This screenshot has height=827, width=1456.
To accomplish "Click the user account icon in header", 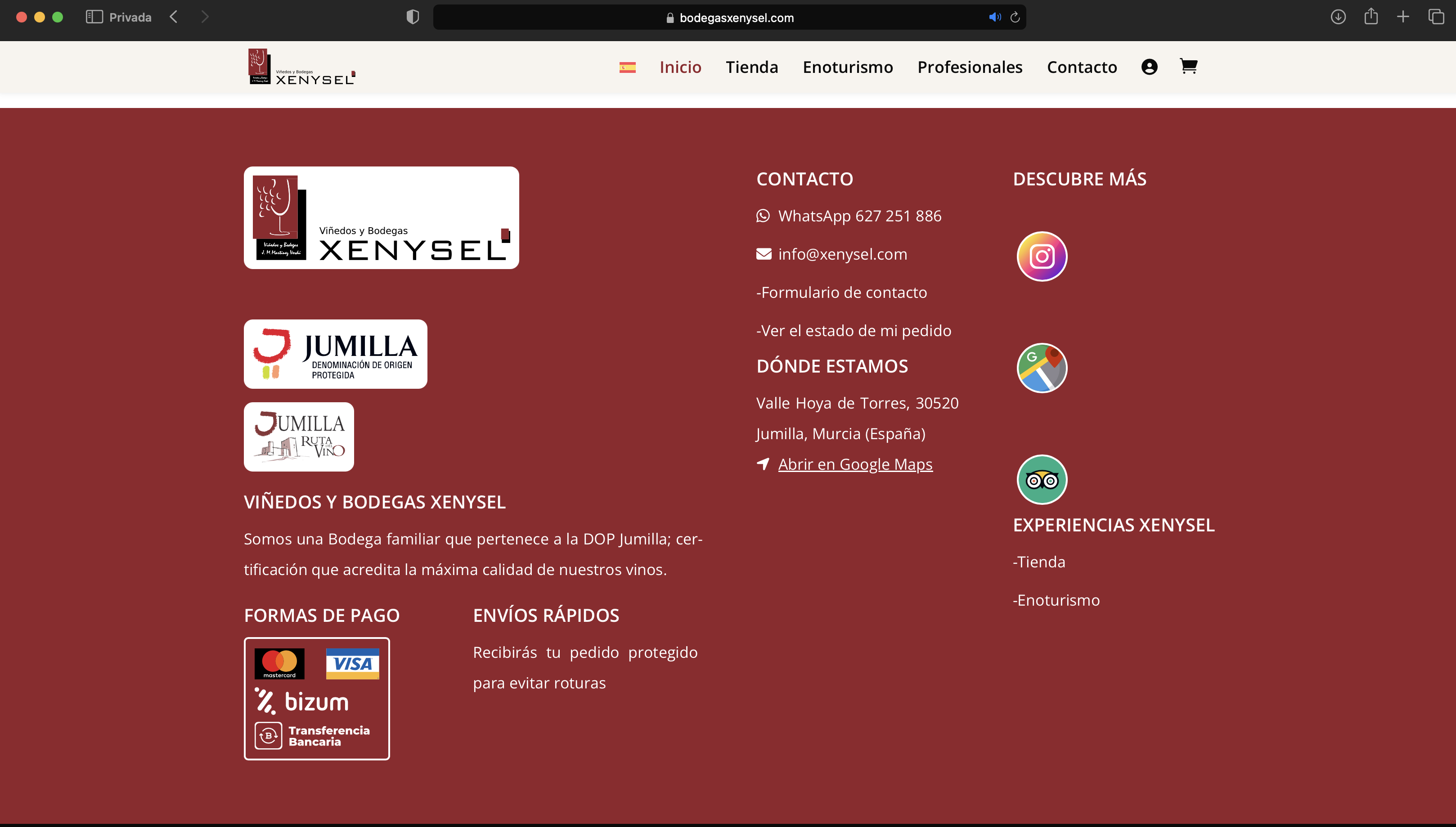I will pos(1149,67).
